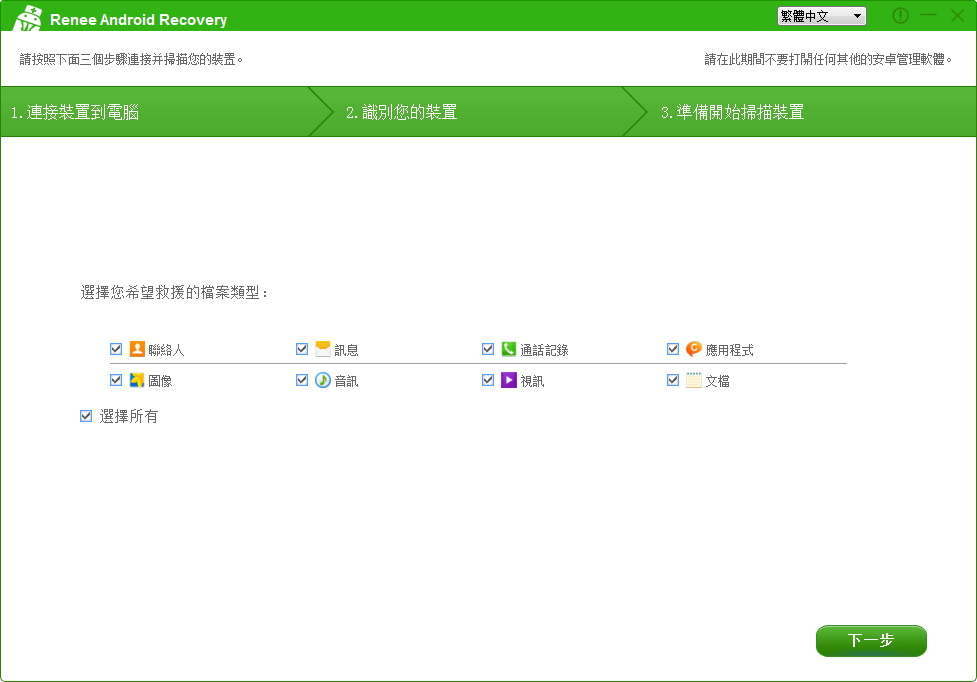
Task: Click the Renee Android Recovery title text
Action: [x=138, y=20]
